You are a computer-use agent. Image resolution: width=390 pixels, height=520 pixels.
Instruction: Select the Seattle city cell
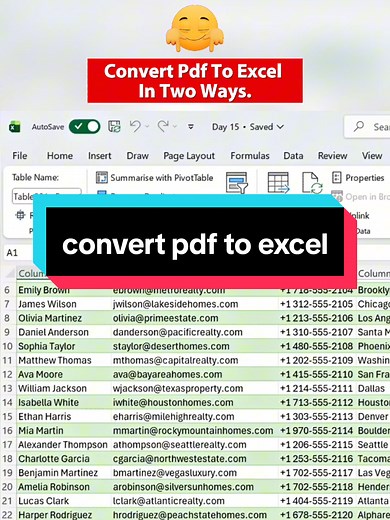click(373, 445)
